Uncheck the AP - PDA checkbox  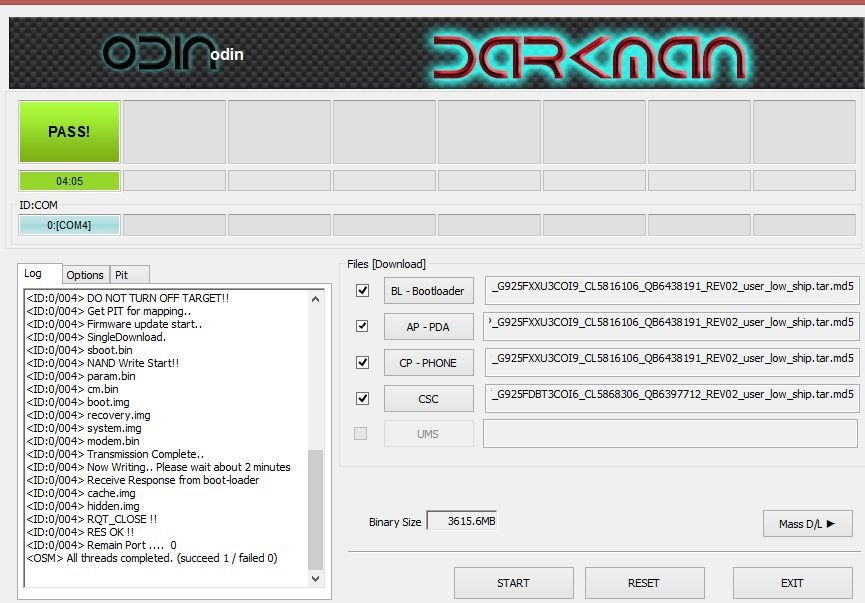(362, 326)
